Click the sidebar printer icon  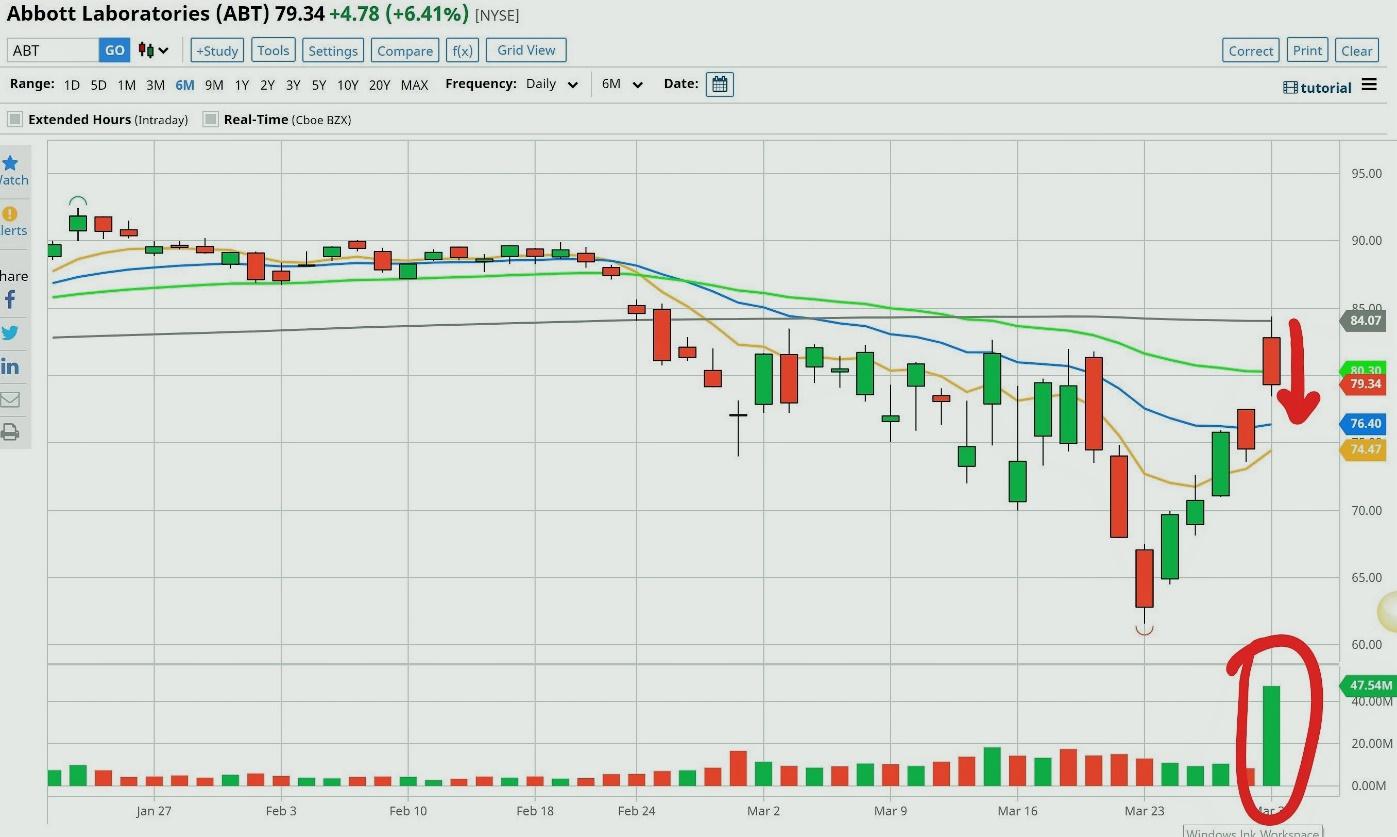coord(10,432)
